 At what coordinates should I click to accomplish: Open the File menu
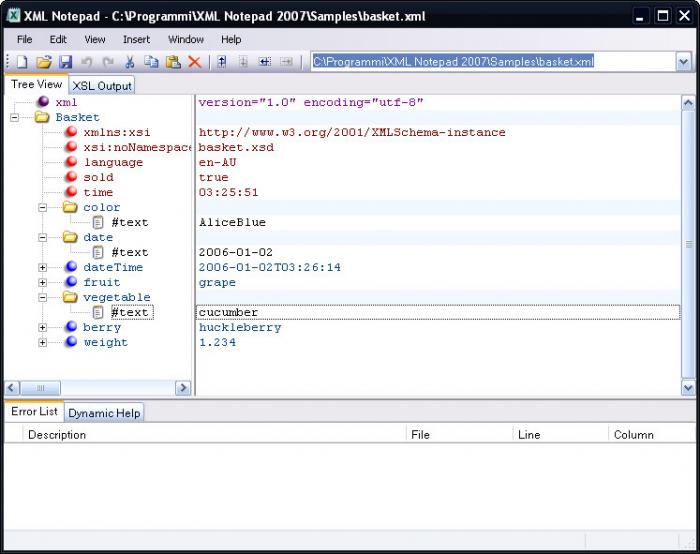pos(25,39)
